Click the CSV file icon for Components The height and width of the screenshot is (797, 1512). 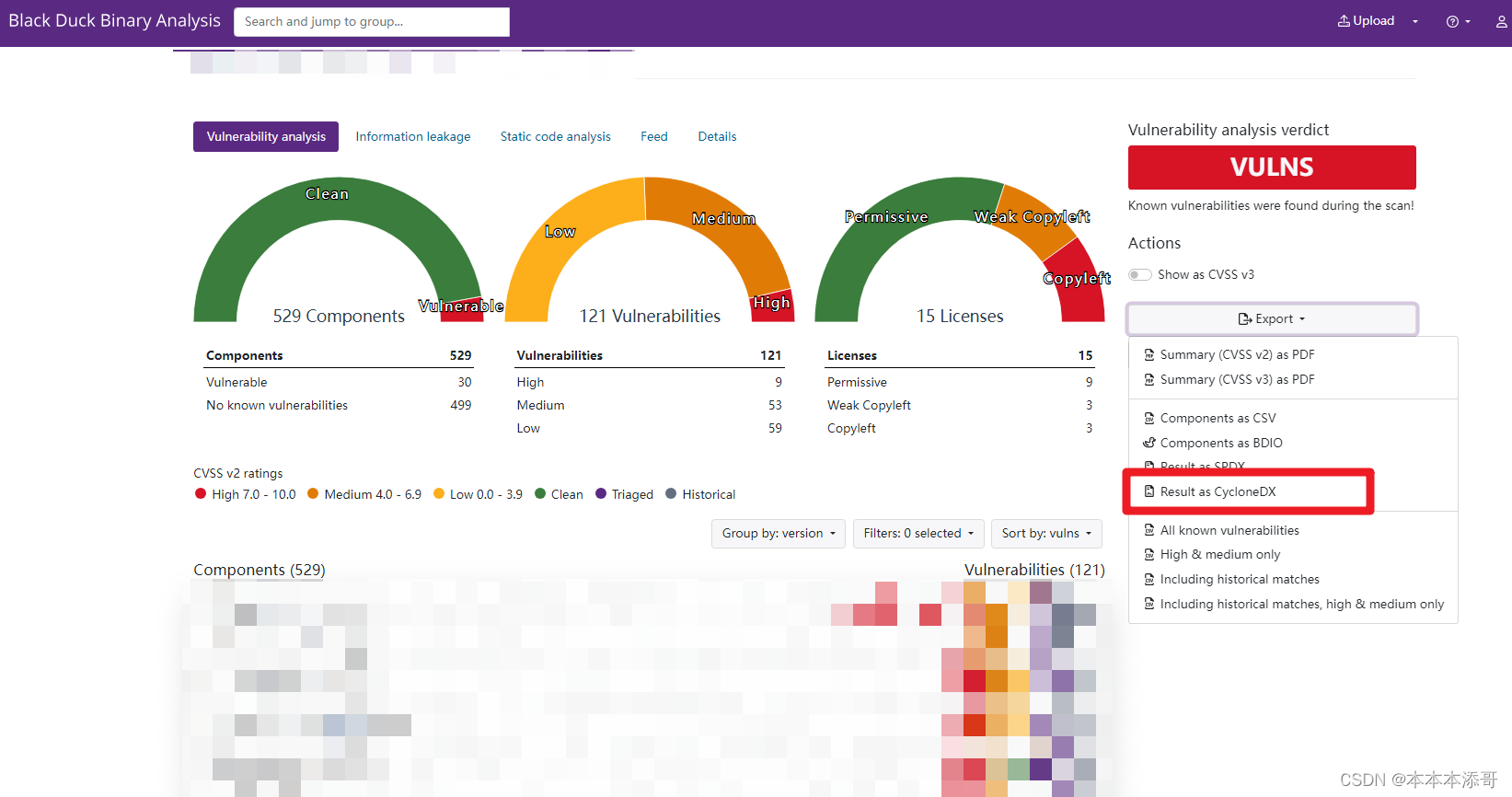(1149, 418)
